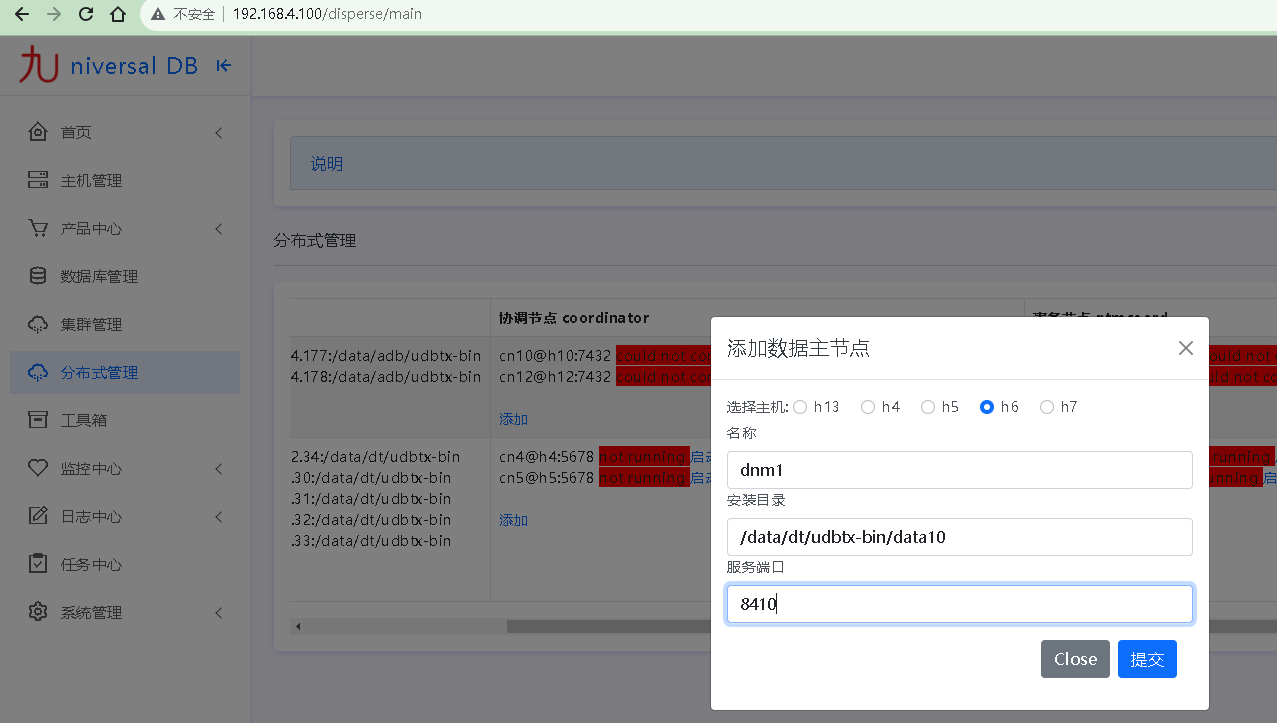
Task: Select host h13 radio button
Action: click(800, 407)
